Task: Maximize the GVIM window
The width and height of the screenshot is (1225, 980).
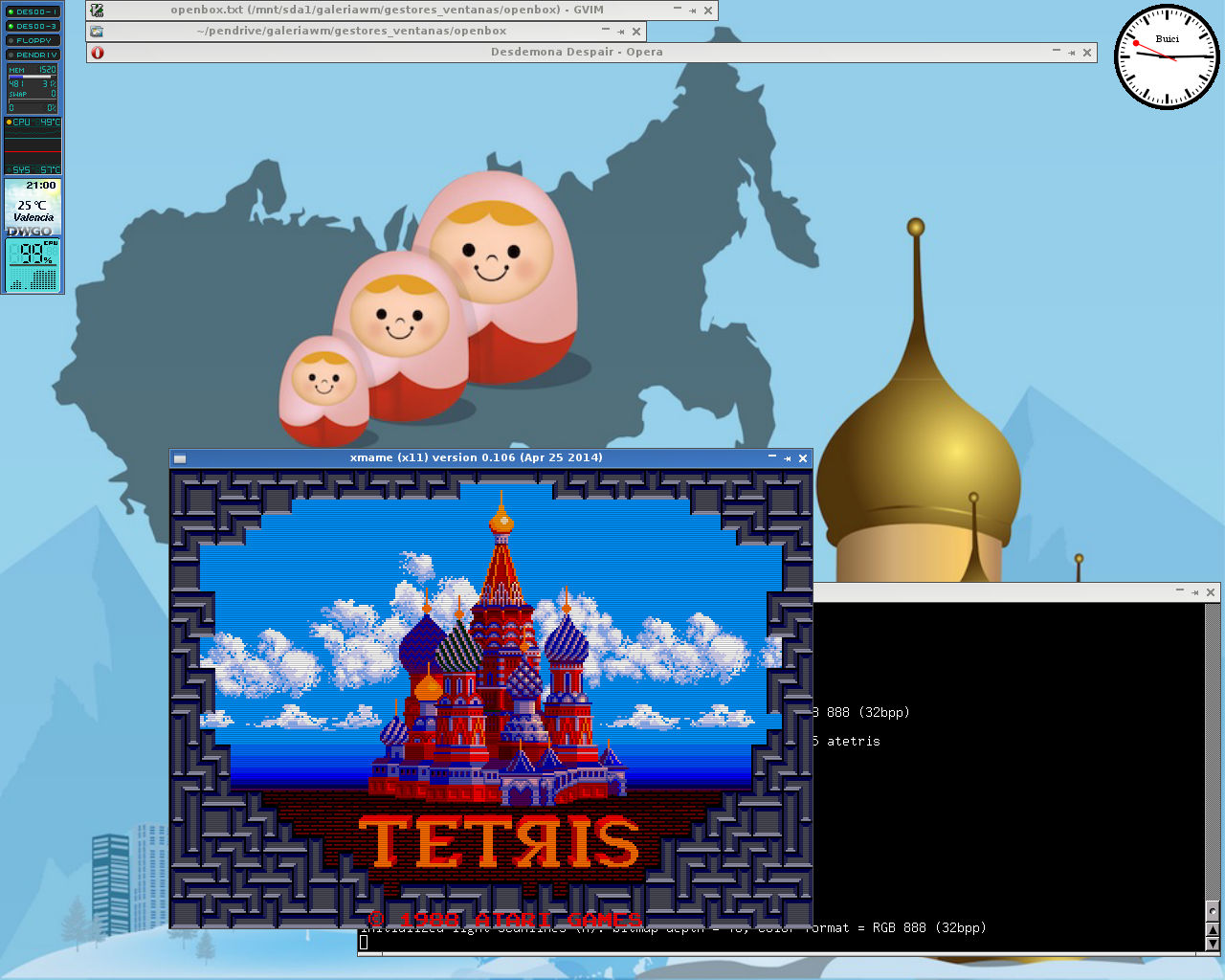Action: click(693, 11)
